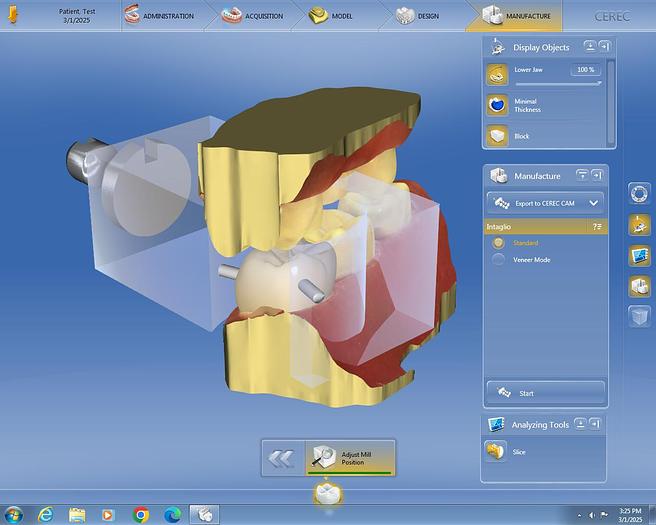Click the CEREC logo
656x525 pixels.
(x=612, y=16)
